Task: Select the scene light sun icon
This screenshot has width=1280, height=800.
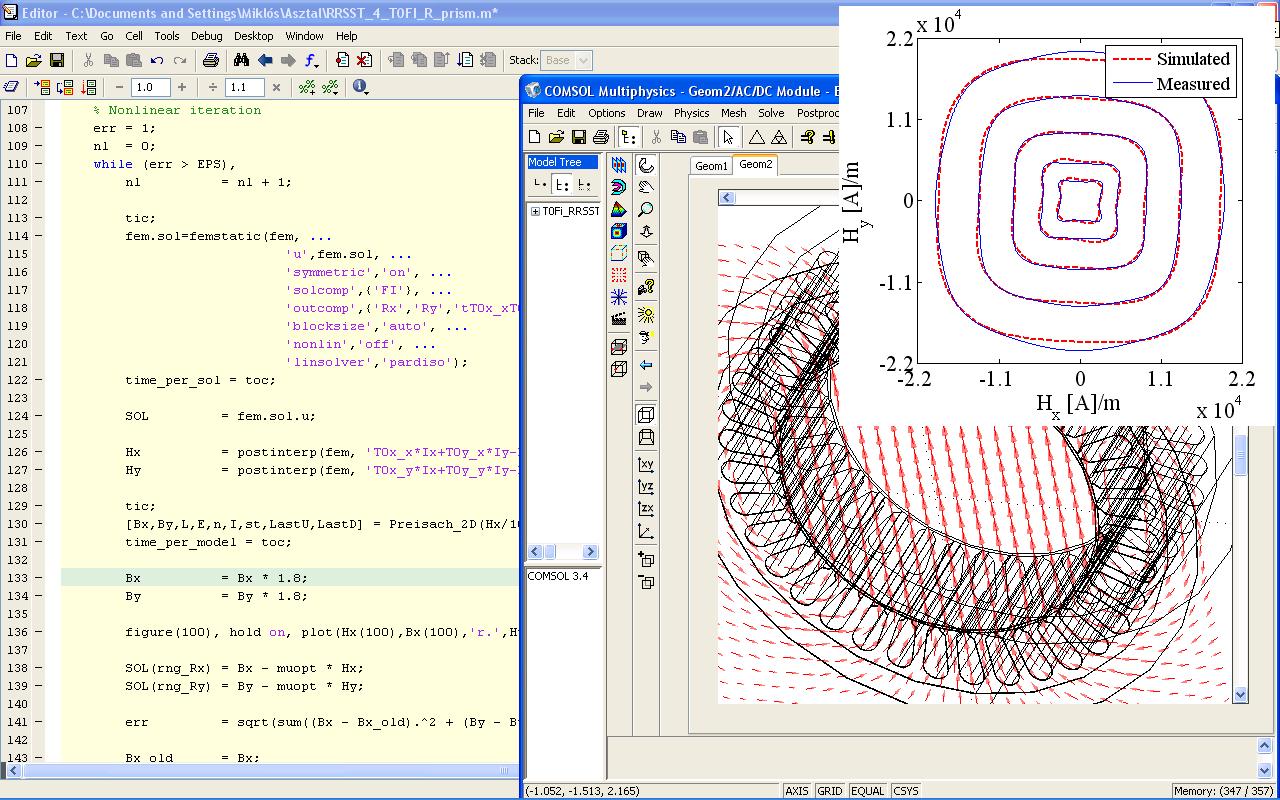Action: [646, 314]
